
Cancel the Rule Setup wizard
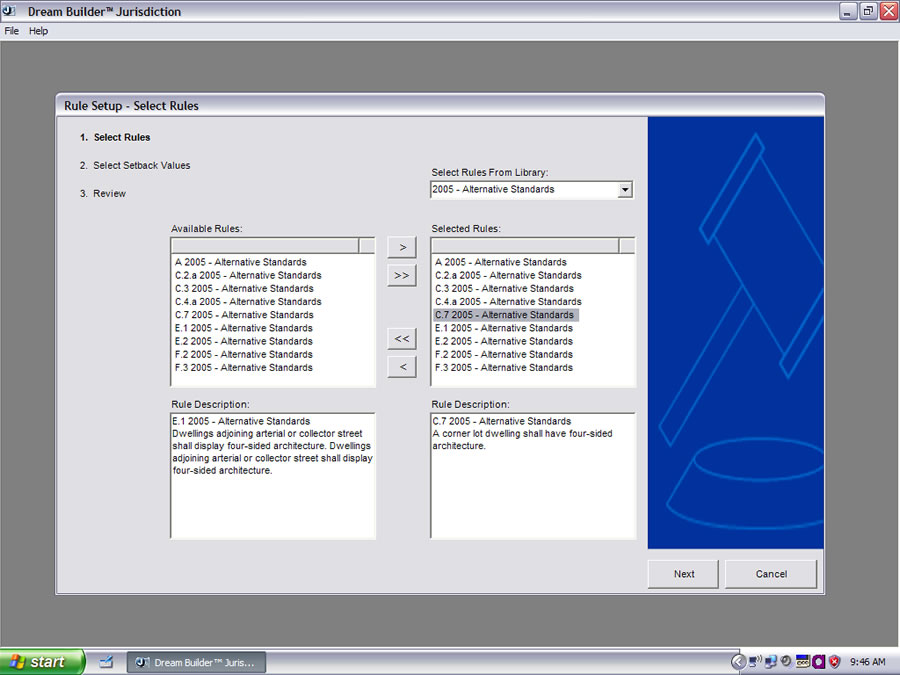click(x=771, y=574)
